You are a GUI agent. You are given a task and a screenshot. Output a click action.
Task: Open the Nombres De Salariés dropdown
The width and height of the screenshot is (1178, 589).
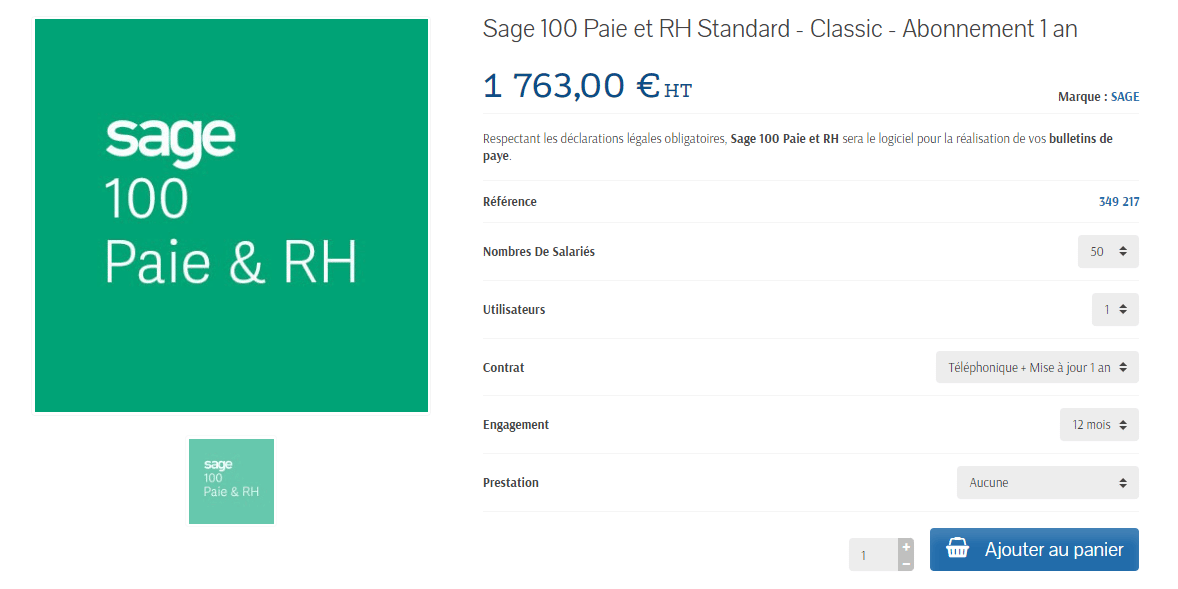pyautogui.click(x=1108, y=252)
